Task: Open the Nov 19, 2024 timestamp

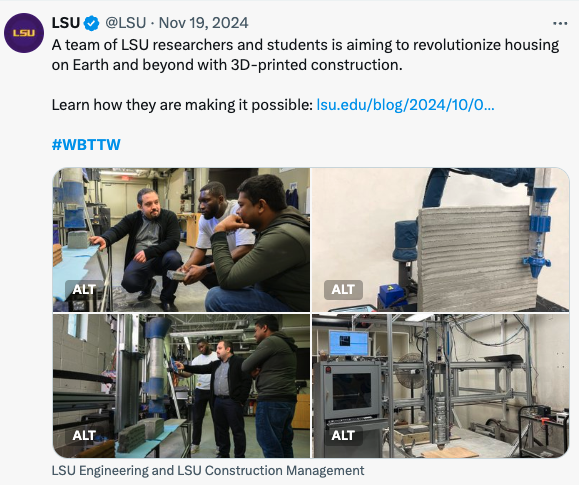Action: point(203,23)
